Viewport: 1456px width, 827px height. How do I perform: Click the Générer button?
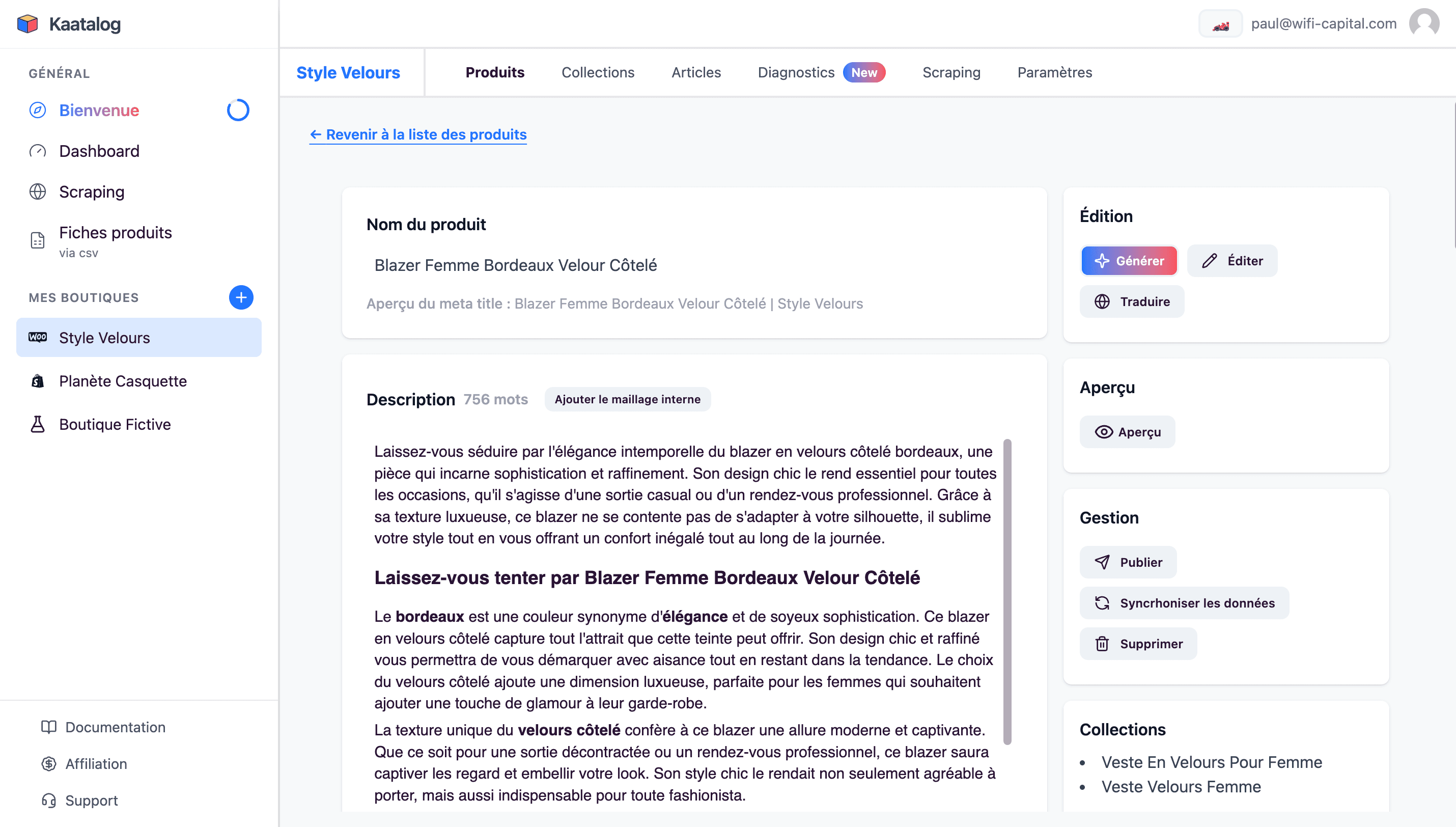click(x=1129, y=261)
